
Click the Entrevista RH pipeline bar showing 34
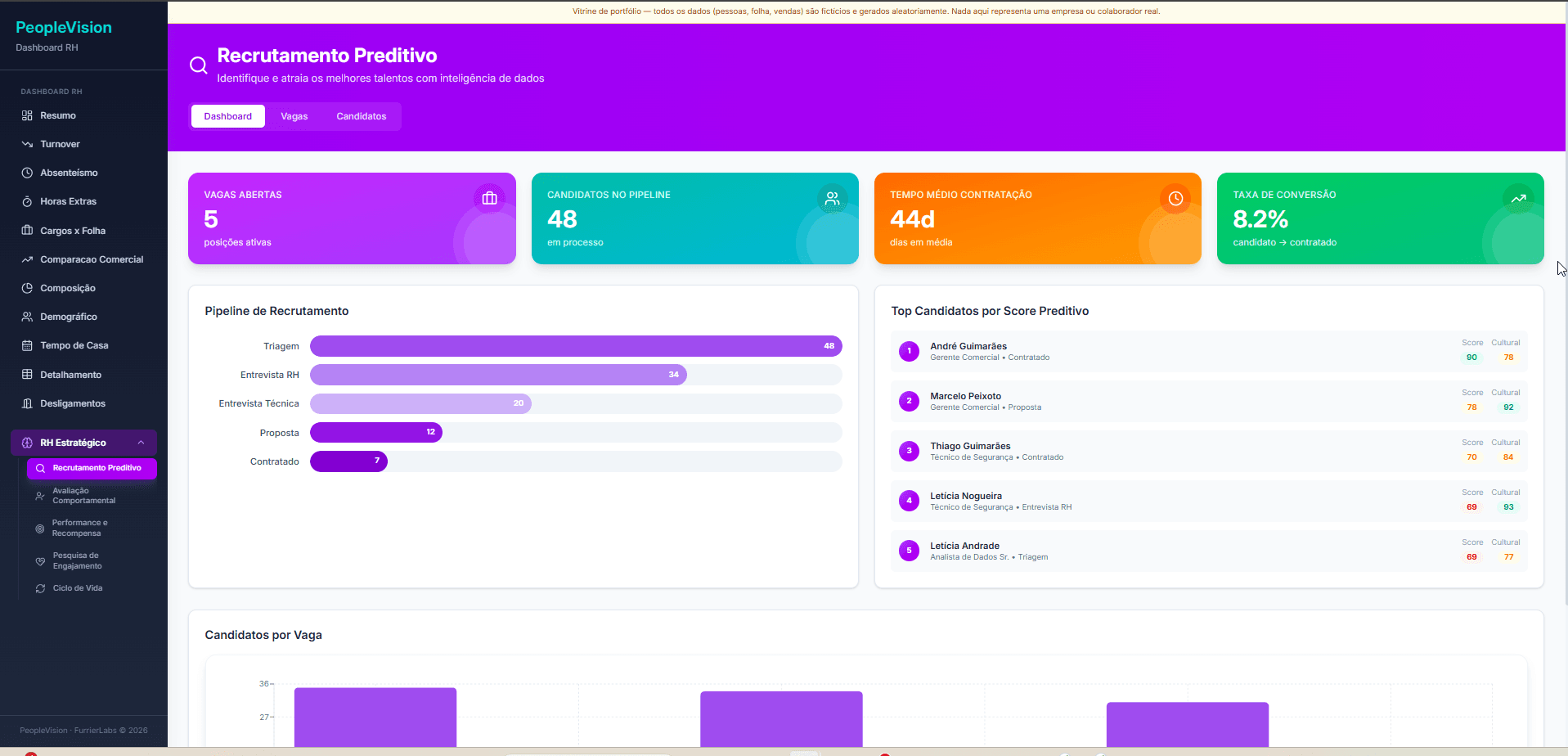pyautogui.click(x=498, y=375)
